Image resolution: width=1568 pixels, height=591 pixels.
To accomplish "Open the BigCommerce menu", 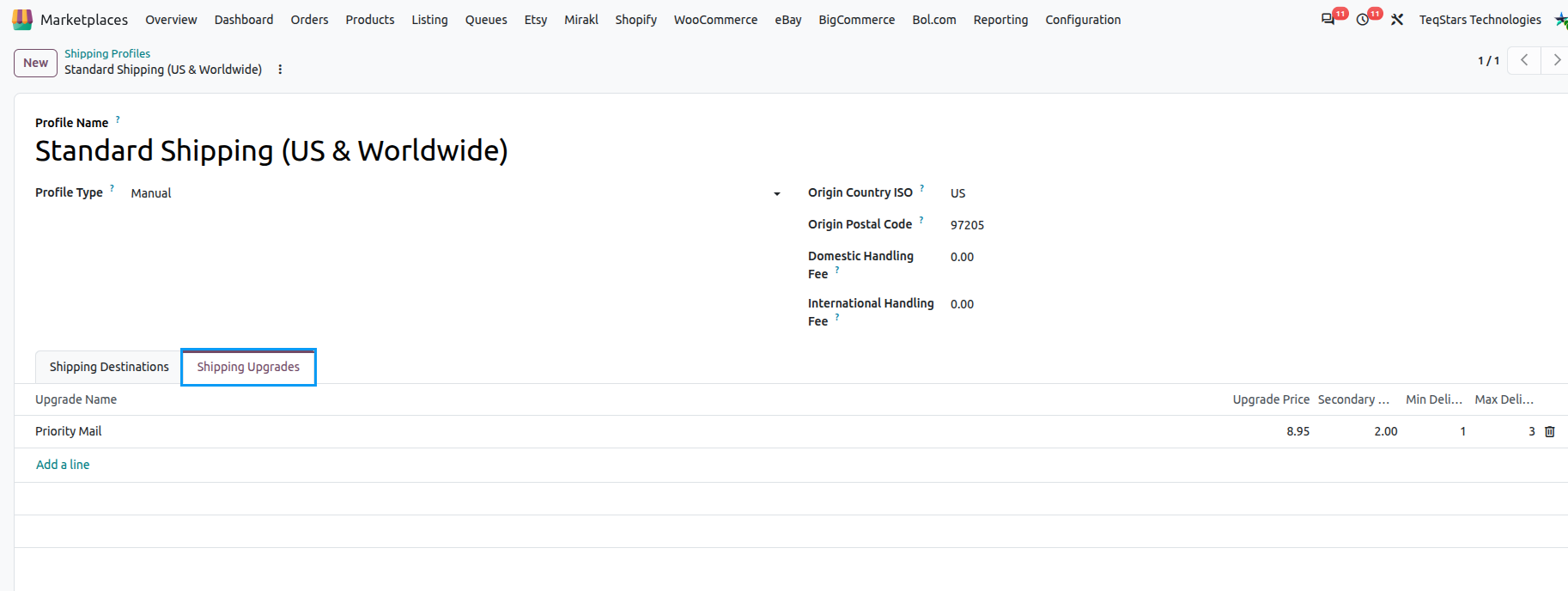I will click(x=857, y=20).
